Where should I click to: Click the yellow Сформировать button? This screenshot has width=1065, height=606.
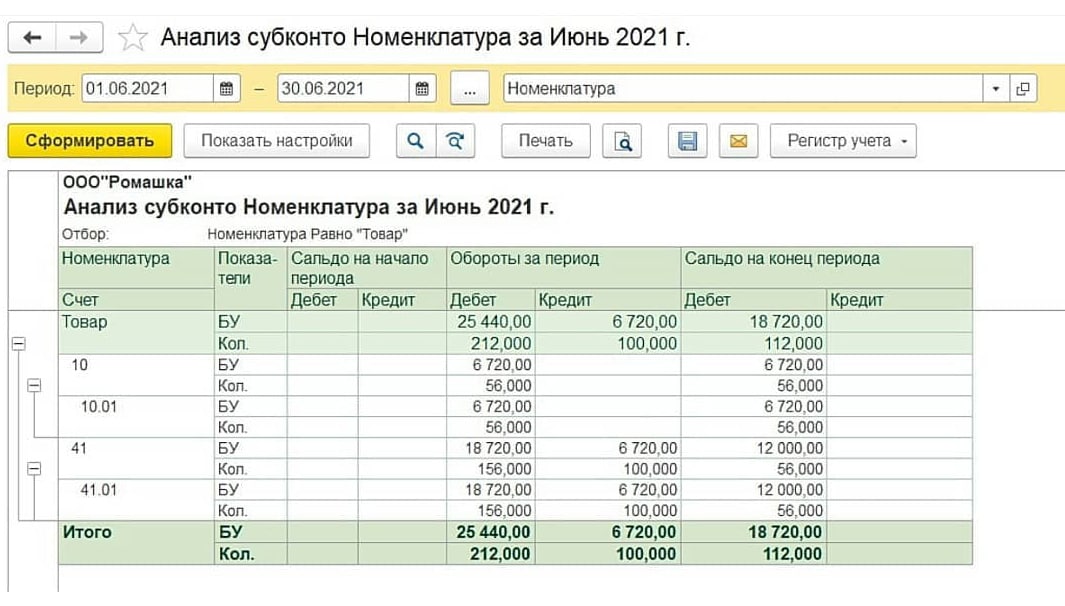click(90, 141)
